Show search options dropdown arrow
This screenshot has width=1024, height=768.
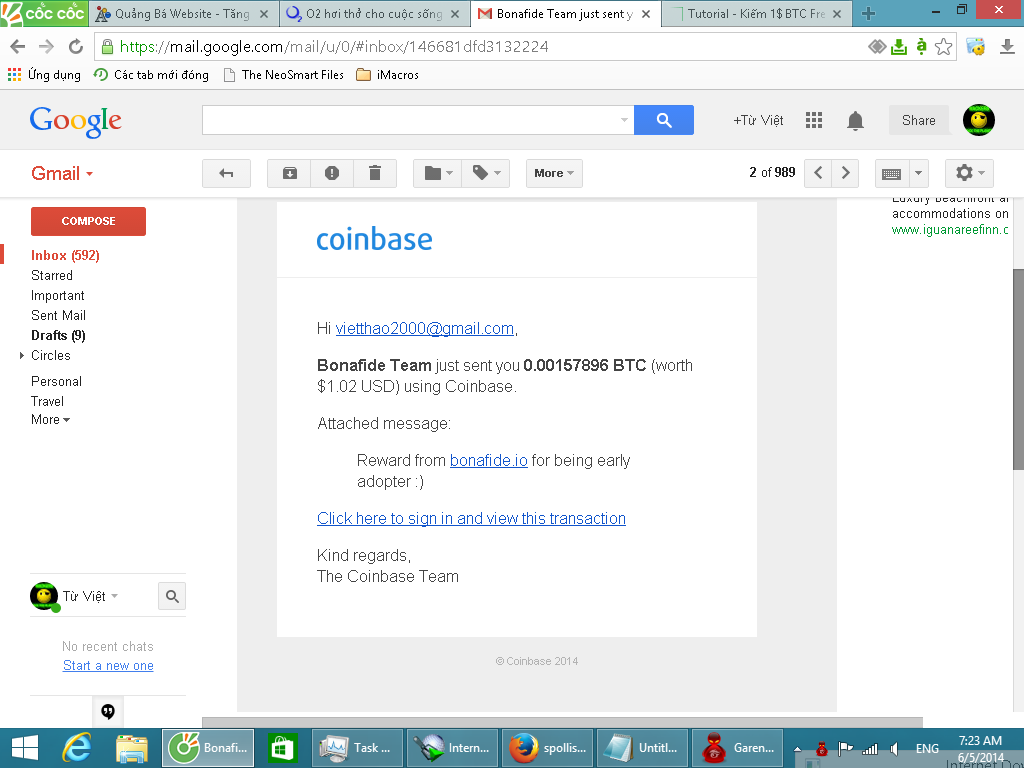(624, 120)
